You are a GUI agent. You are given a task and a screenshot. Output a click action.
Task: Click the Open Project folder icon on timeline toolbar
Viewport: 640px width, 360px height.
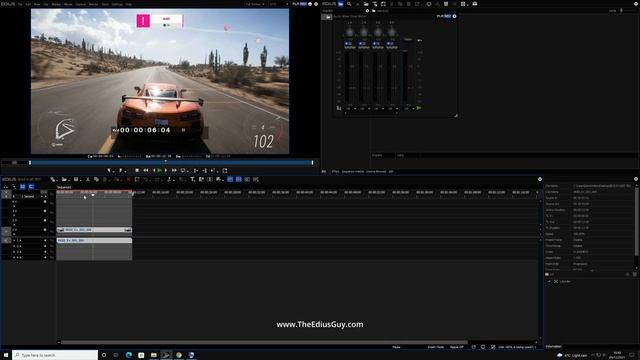(x=64, y=179)
